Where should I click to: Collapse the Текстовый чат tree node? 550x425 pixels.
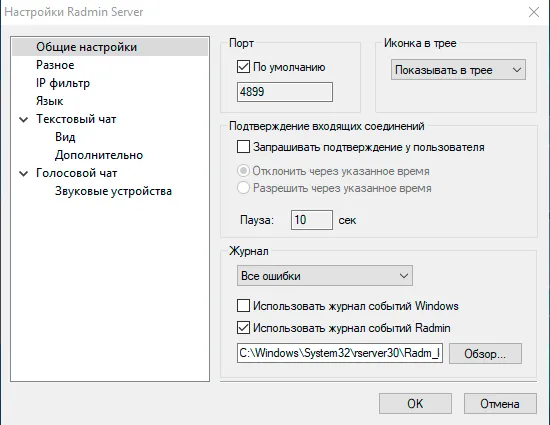coord(24,120)
